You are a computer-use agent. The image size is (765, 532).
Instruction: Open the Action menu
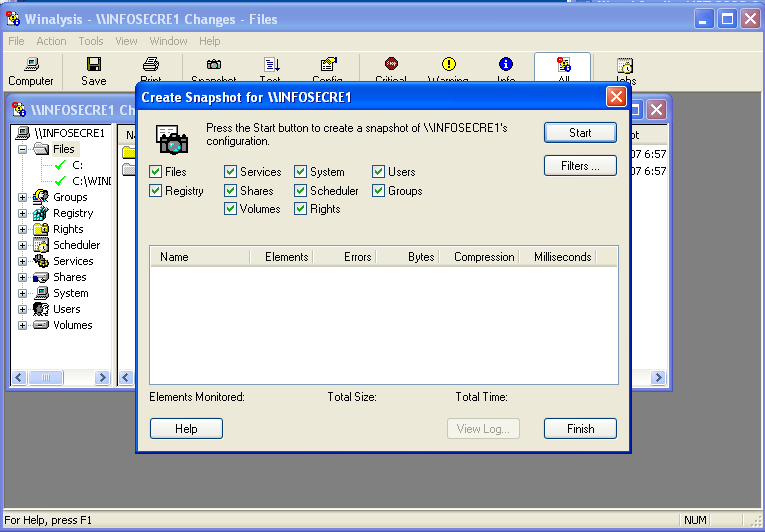click(x=51, y=41)
